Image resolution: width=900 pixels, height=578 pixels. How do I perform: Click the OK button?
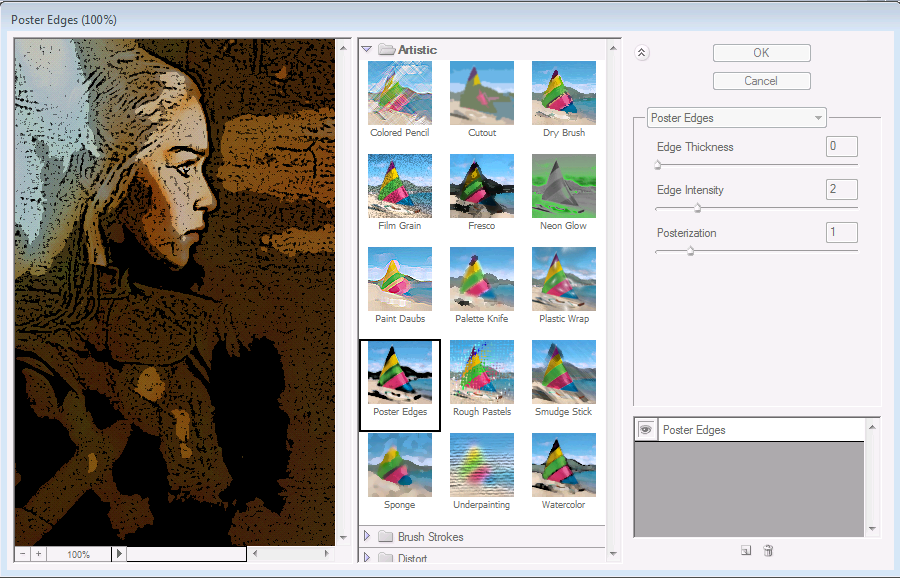[x=761, y=53]
